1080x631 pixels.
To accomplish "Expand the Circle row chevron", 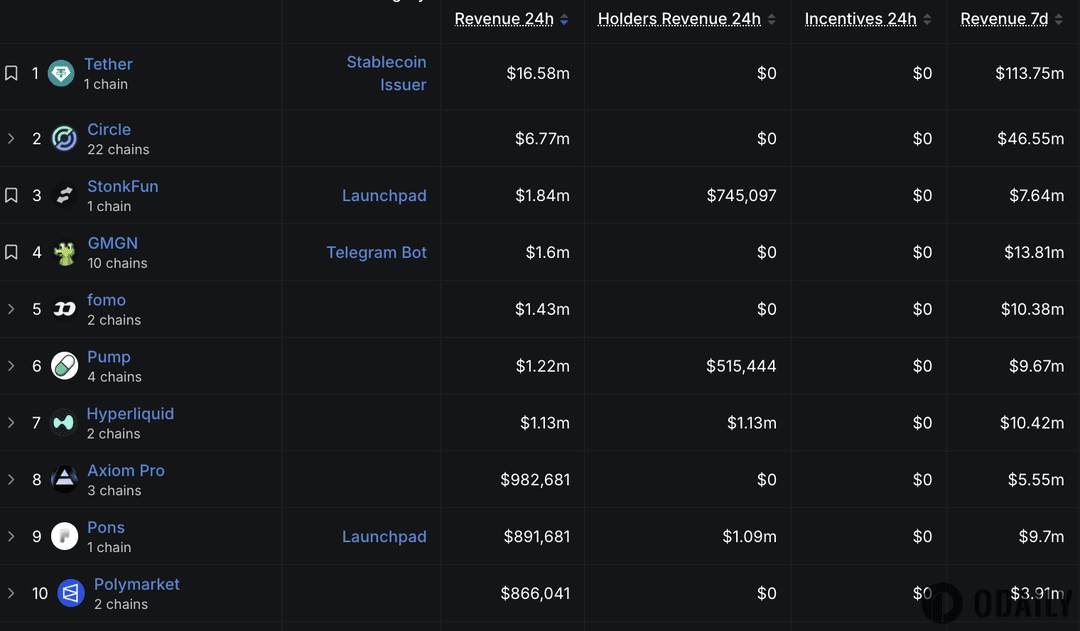I will 11,138.
